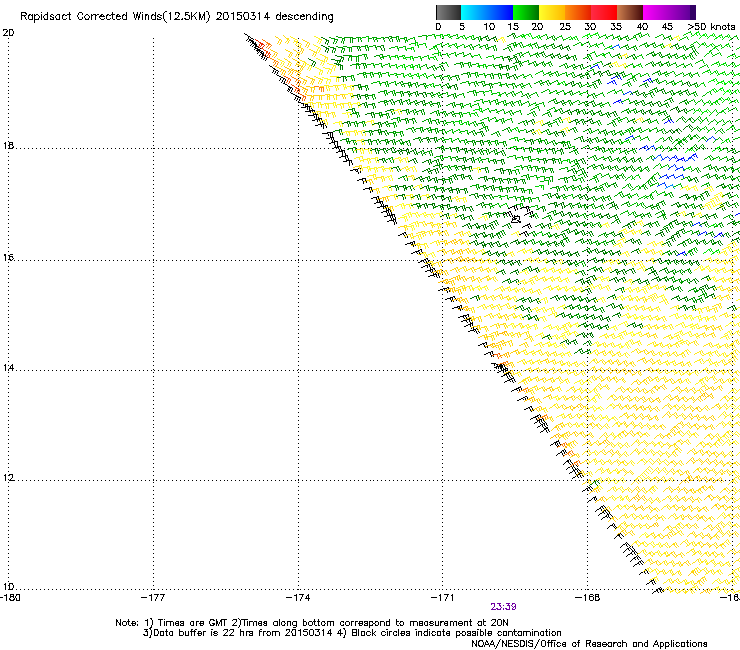The width and height of the screenshot is (740, 650).
Task: Click the latitude label 18
Action: (x=8, y=145)
